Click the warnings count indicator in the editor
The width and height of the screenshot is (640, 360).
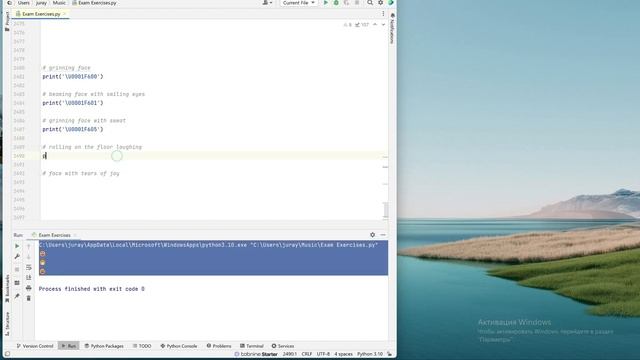pyautogui.click(x=347, y=25)
